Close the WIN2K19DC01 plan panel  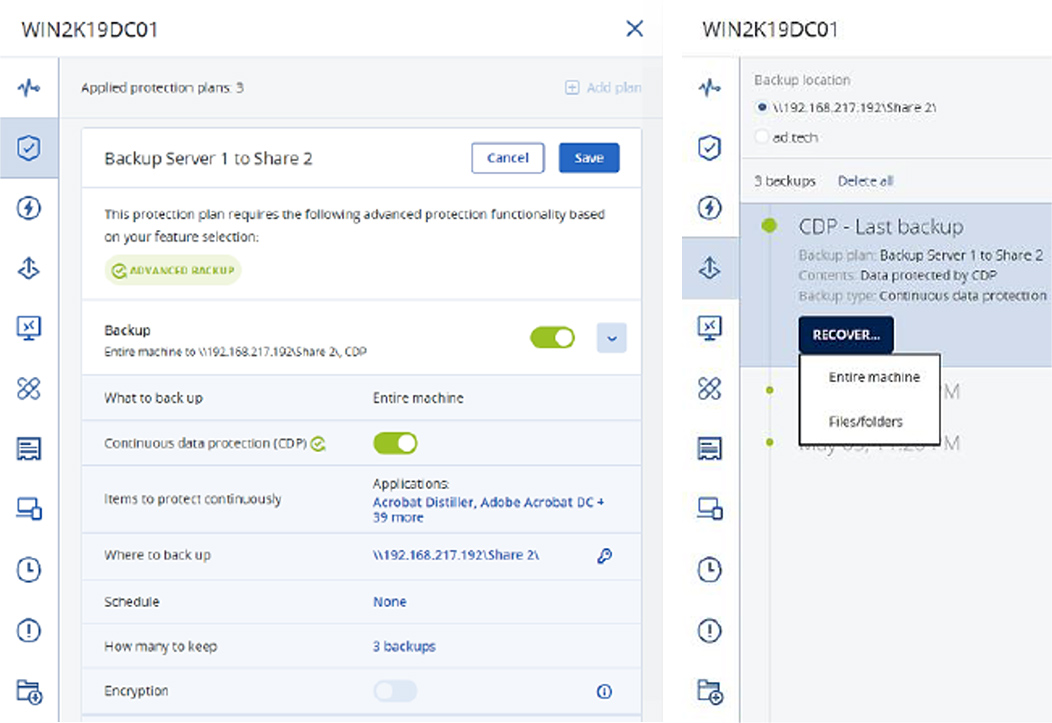635,28
